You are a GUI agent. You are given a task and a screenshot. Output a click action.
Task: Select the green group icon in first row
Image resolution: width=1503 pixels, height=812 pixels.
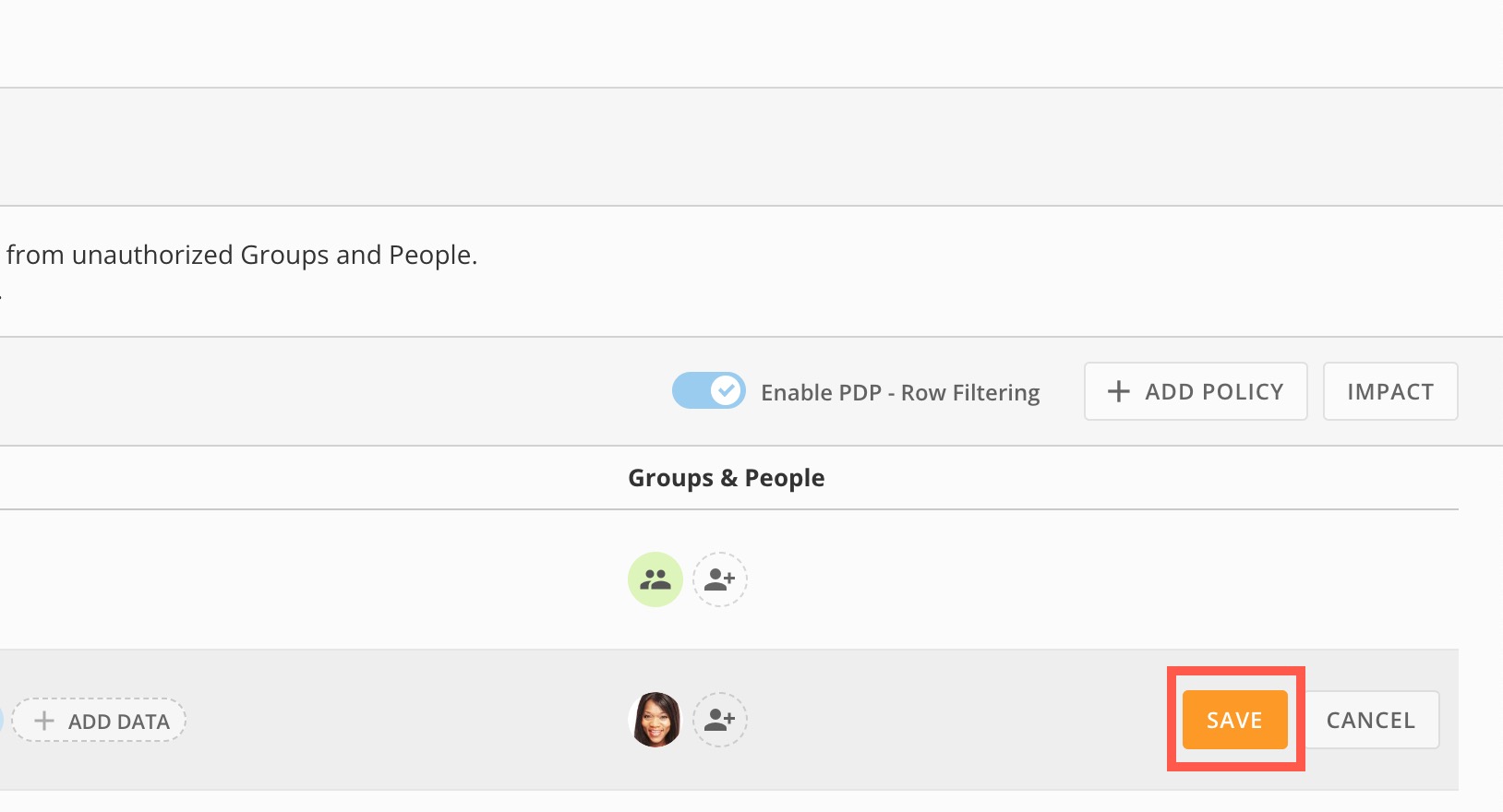coord(655,579)
